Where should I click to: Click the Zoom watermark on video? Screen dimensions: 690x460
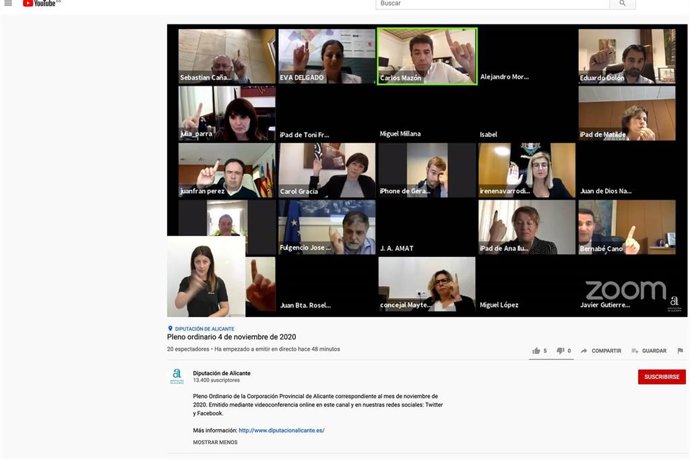[x=625, y=291]
